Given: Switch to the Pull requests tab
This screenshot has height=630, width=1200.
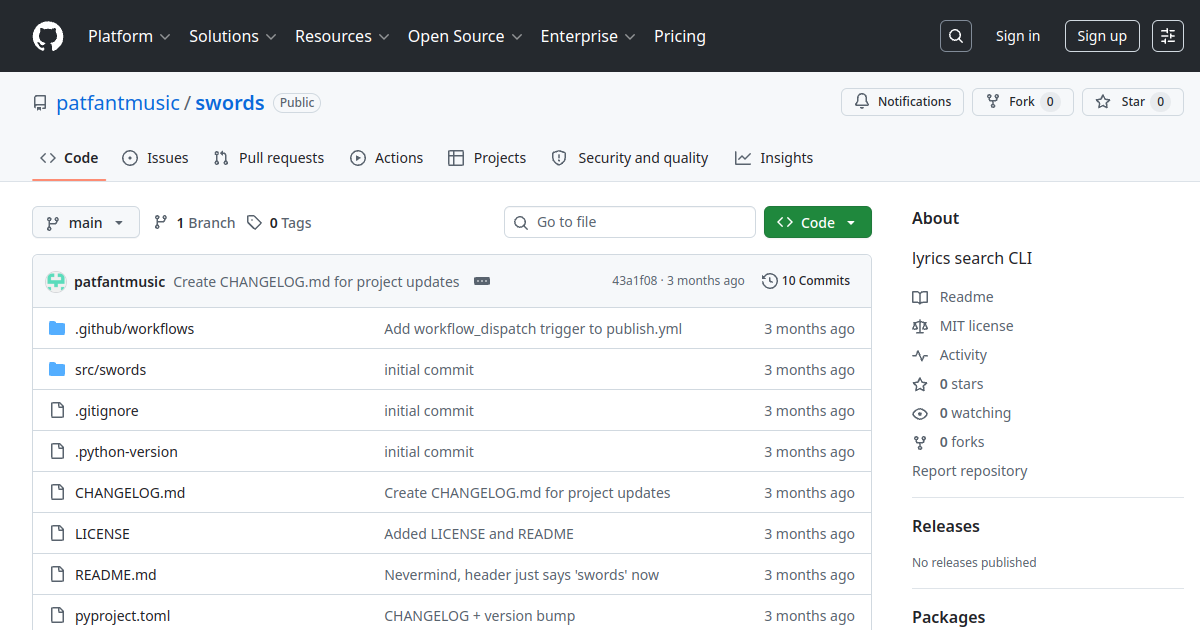Looking at the screenshot, I should pyautogui.click(x=269, y=158).
